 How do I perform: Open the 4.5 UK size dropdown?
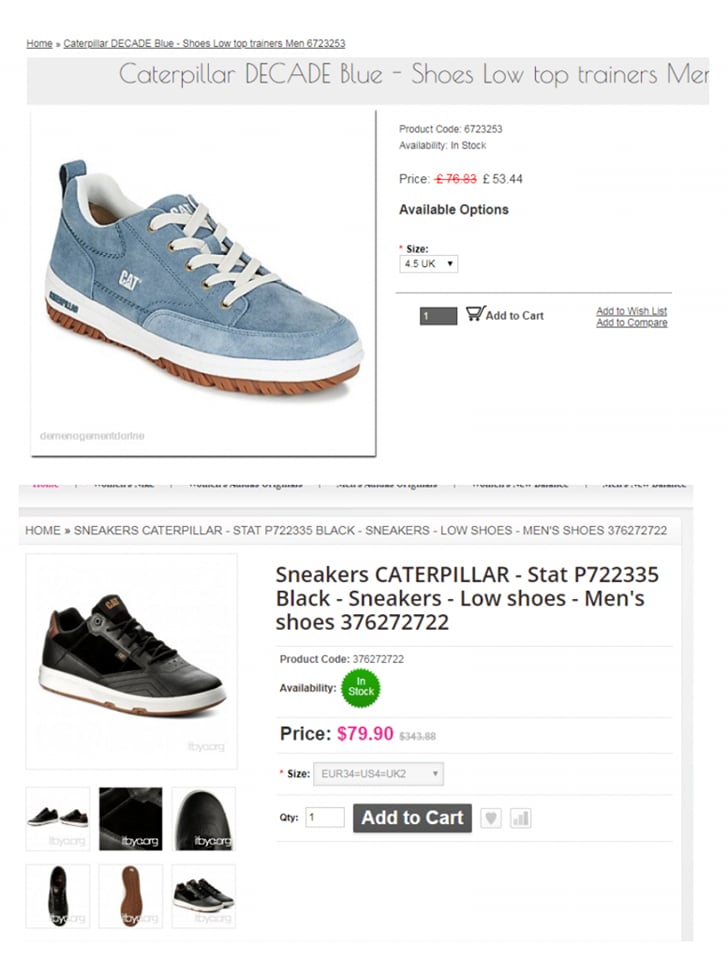click(x=429, y=264)
